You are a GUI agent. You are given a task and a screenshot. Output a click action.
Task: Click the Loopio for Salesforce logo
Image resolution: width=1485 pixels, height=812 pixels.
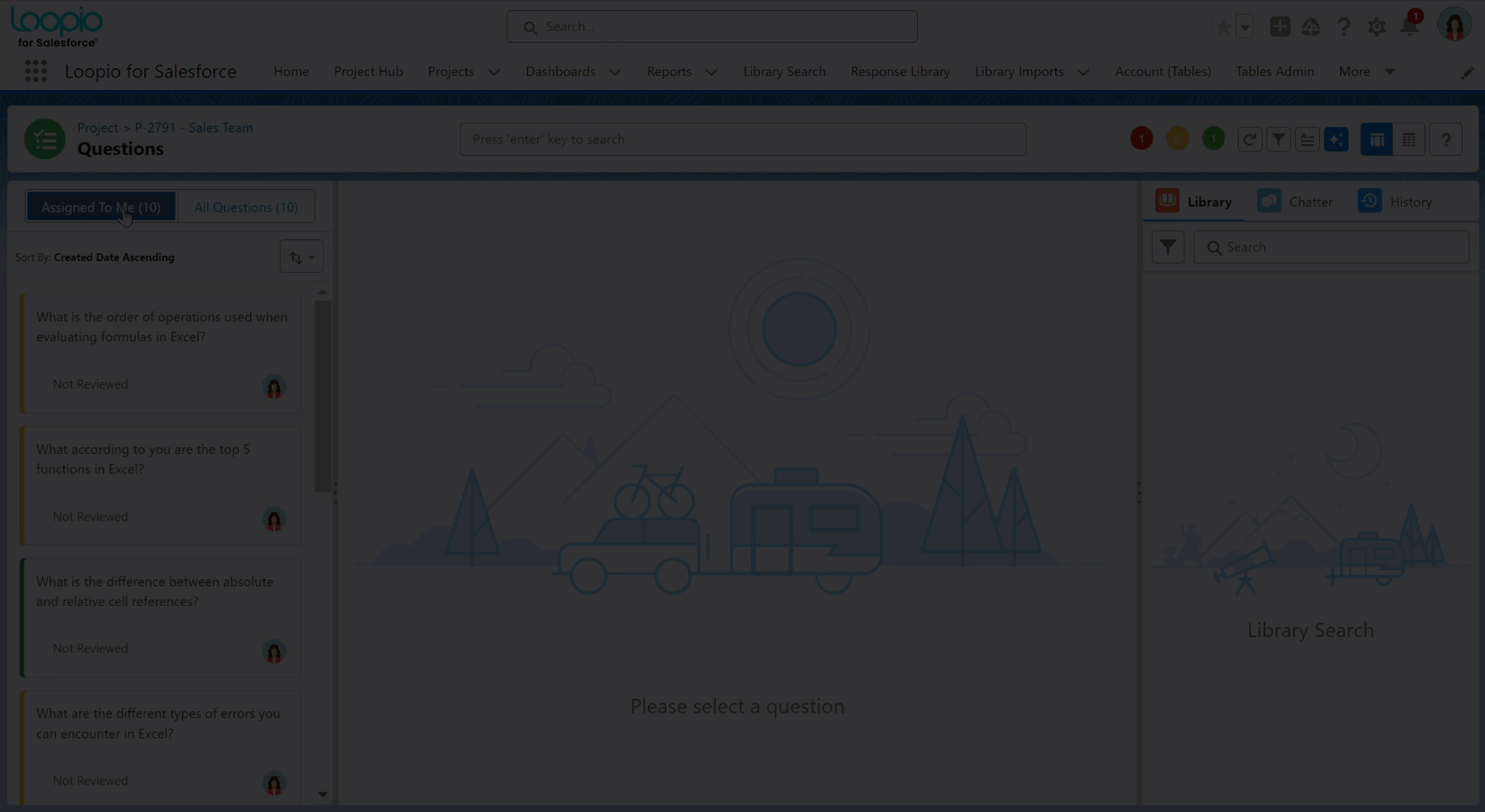tap(57, 28)
